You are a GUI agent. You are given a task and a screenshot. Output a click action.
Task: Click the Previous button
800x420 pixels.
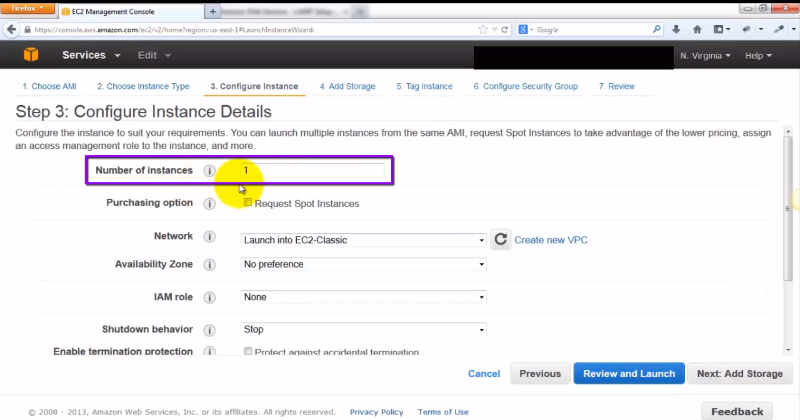click(x=540, y=374)
